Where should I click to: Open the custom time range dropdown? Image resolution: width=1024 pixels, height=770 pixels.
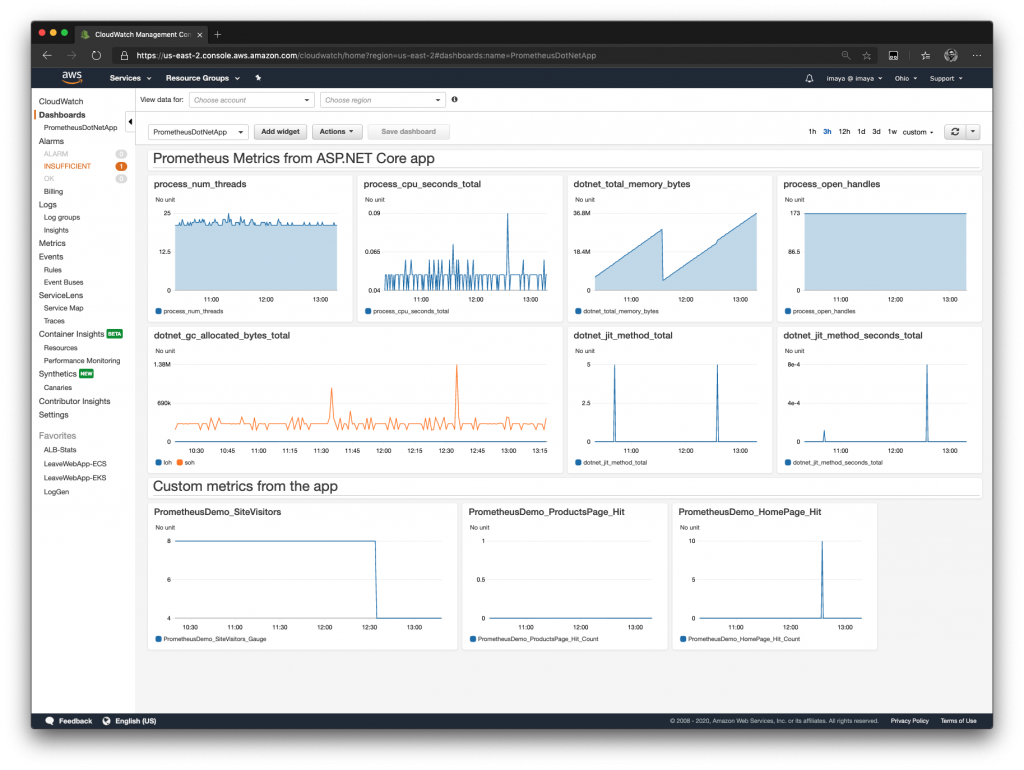click(918, 132)
